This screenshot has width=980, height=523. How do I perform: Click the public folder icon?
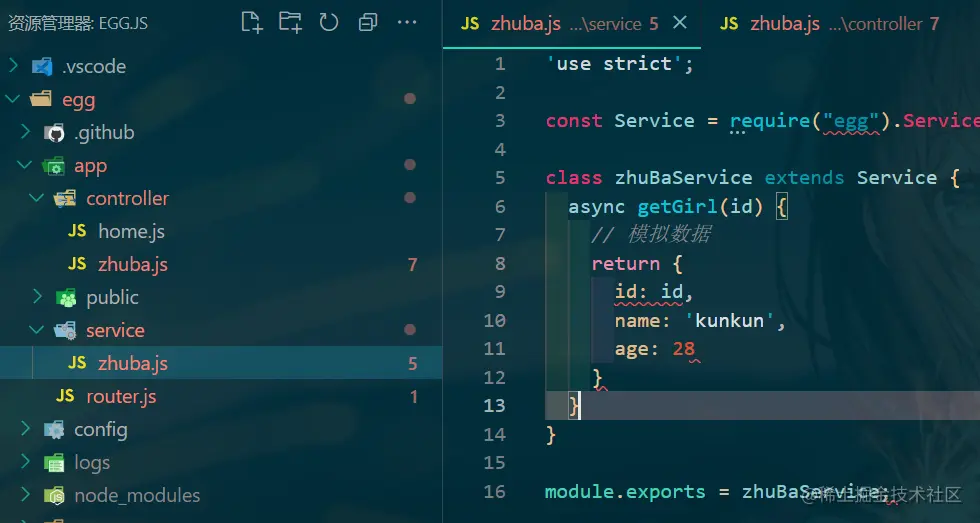66,297
